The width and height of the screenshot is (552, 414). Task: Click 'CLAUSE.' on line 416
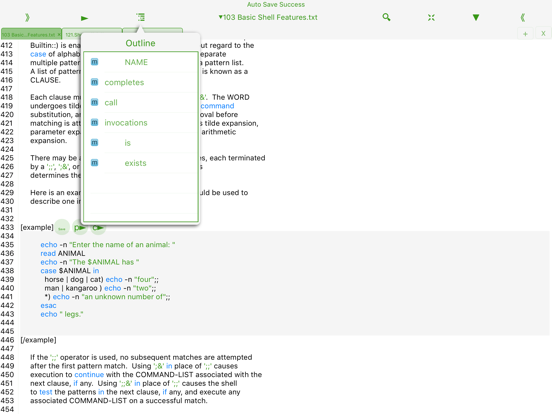pyautogui.click(x=45, y=80)
